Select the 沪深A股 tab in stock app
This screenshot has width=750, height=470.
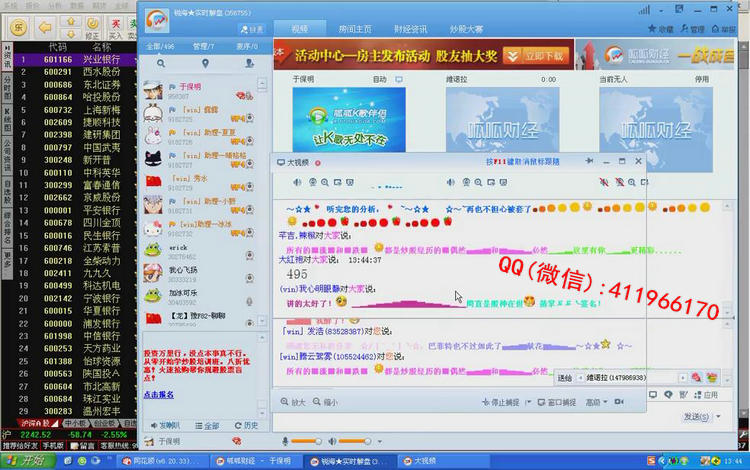[36, 423]
